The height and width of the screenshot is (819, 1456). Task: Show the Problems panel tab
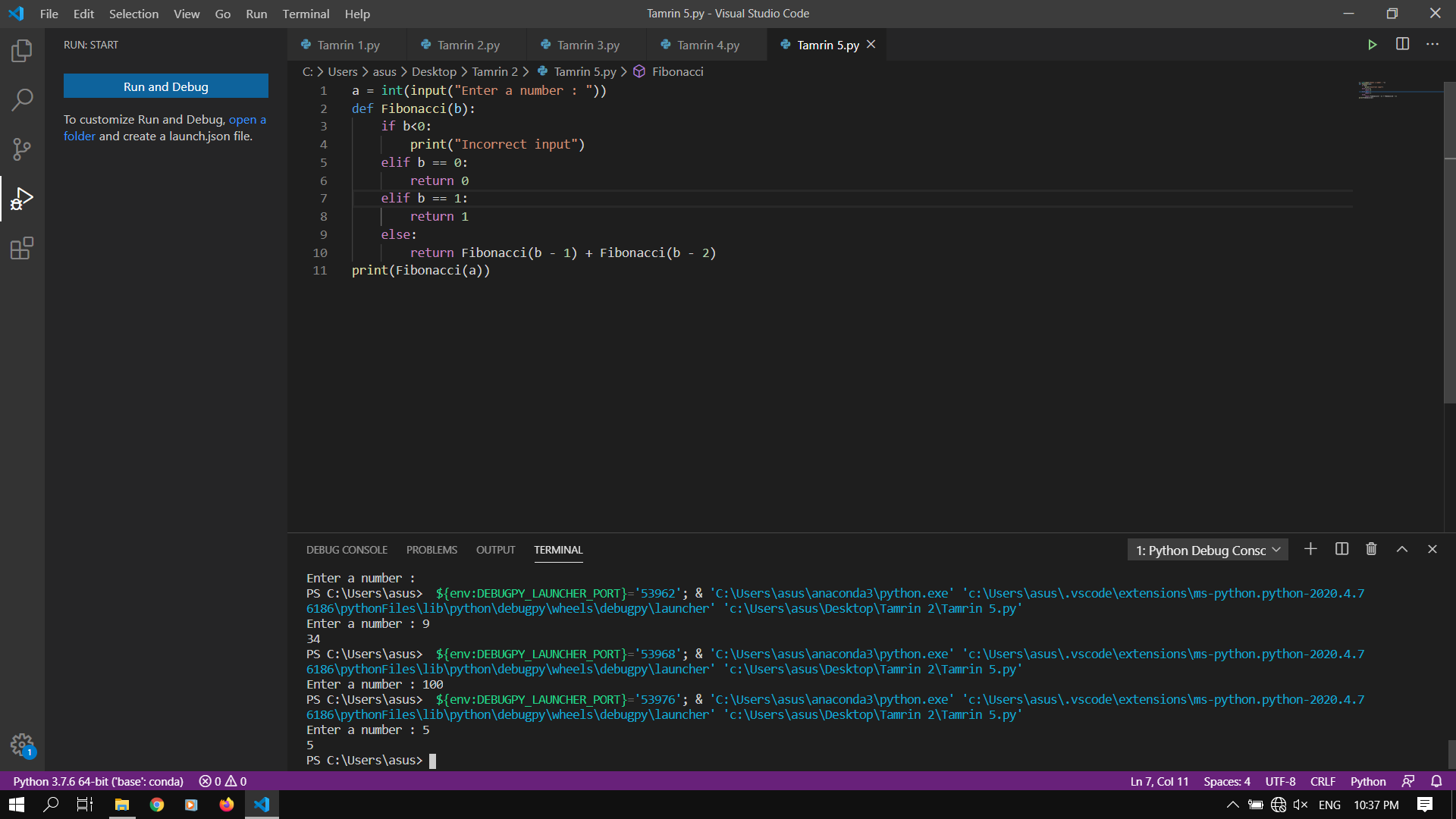431,550
